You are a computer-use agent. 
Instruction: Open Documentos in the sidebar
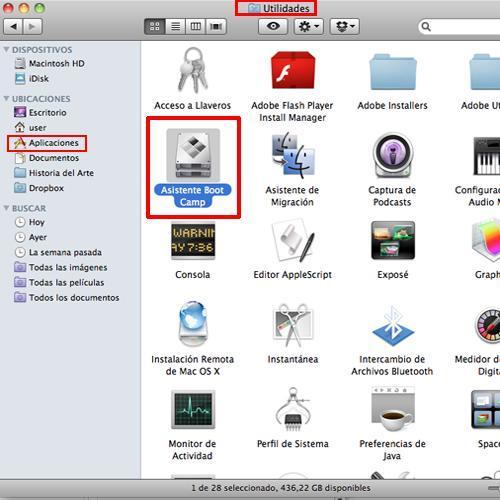(x=47, y=158)
